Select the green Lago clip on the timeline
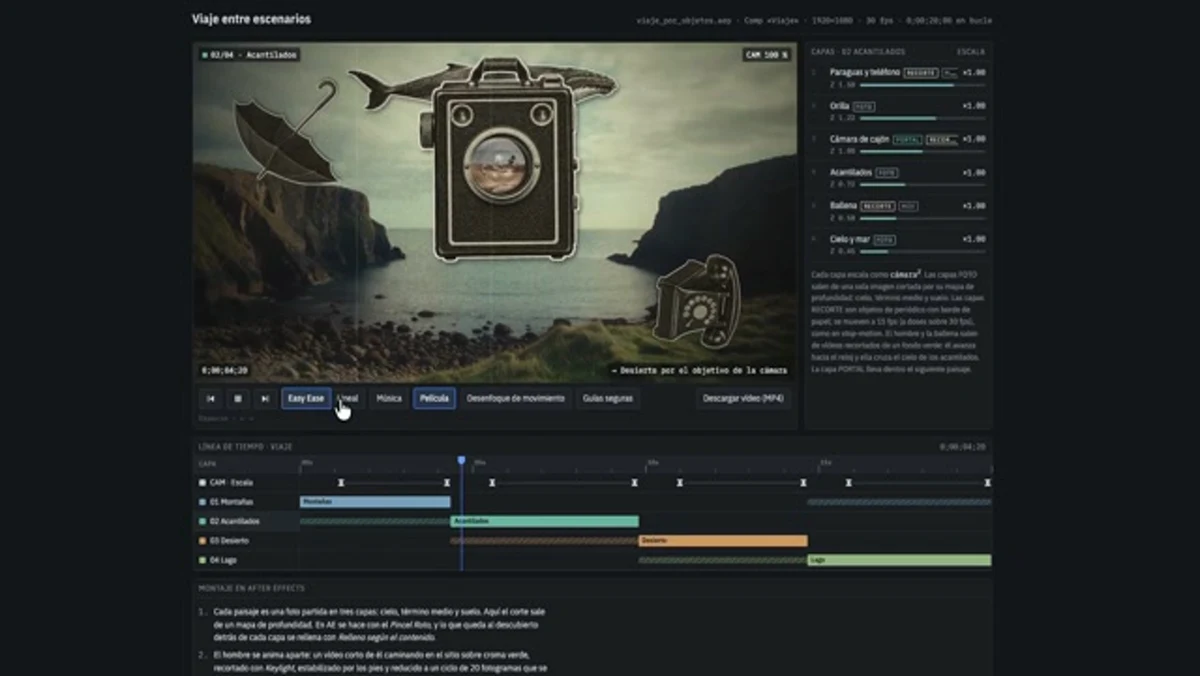 pyautogui.click(x=899, y=560)
